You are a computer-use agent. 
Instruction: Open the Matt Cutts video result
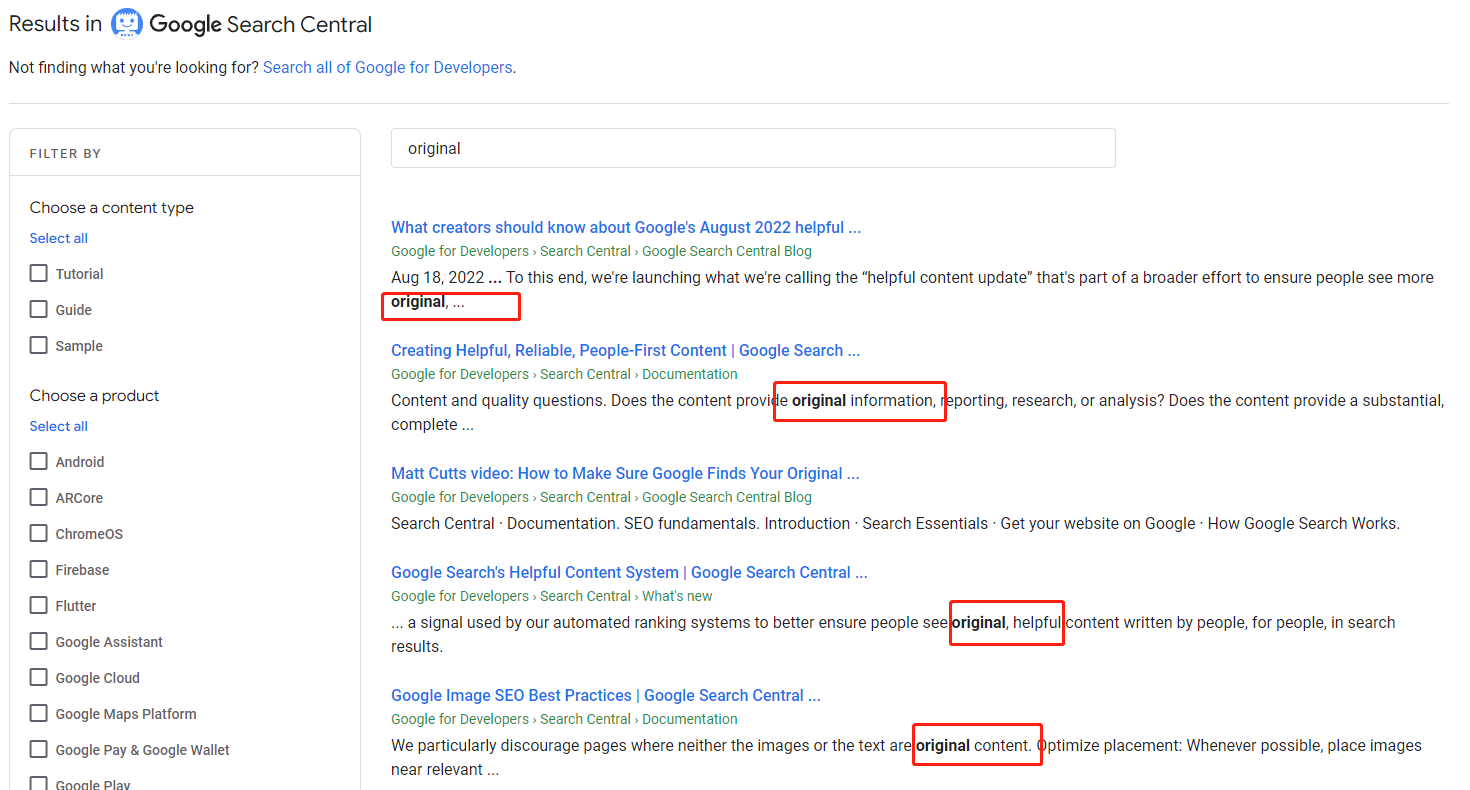point(624,474)
